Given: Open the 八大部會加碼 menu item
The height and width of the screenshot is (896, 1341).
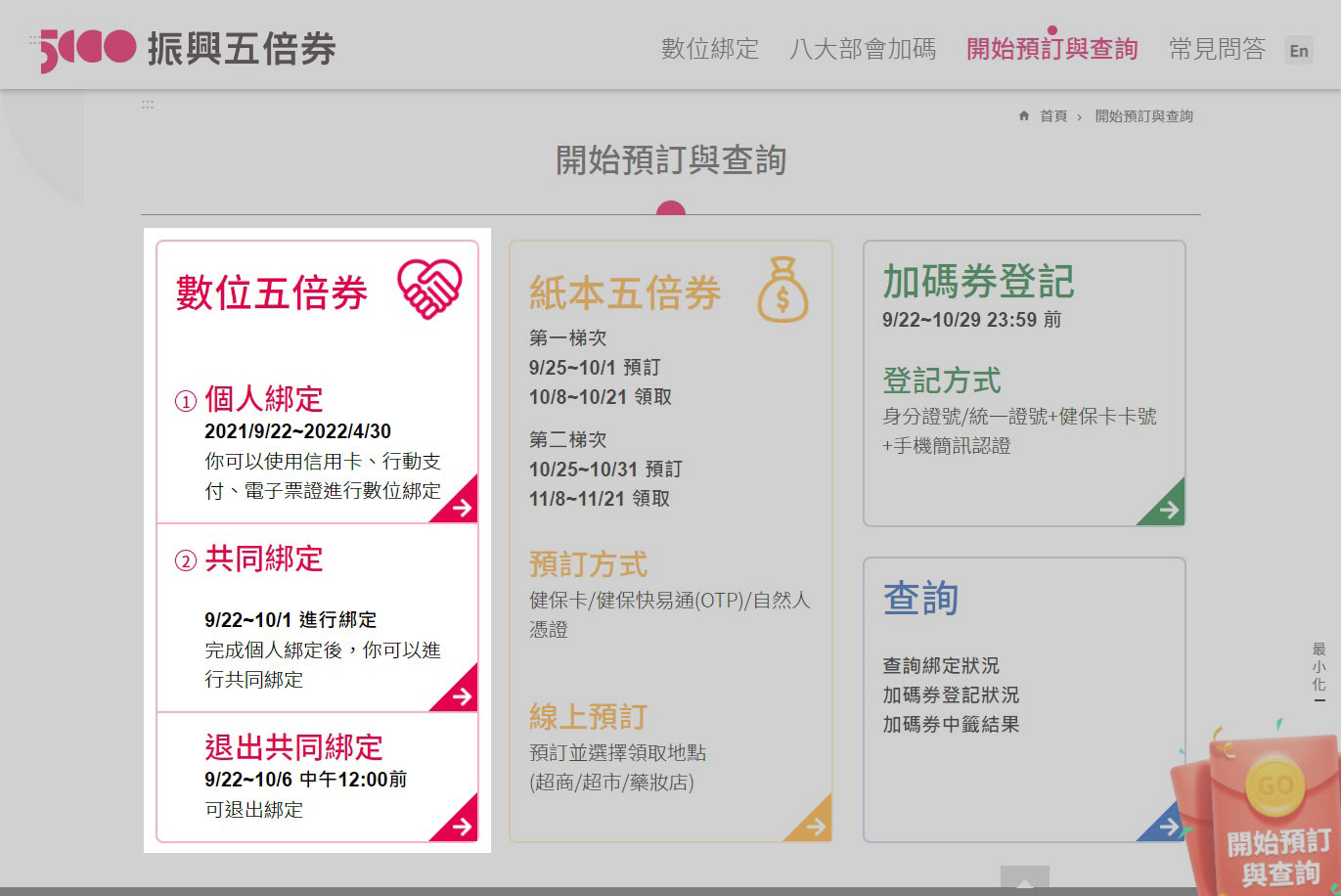Looking at the screenshot, I should (x=863, y=49).
